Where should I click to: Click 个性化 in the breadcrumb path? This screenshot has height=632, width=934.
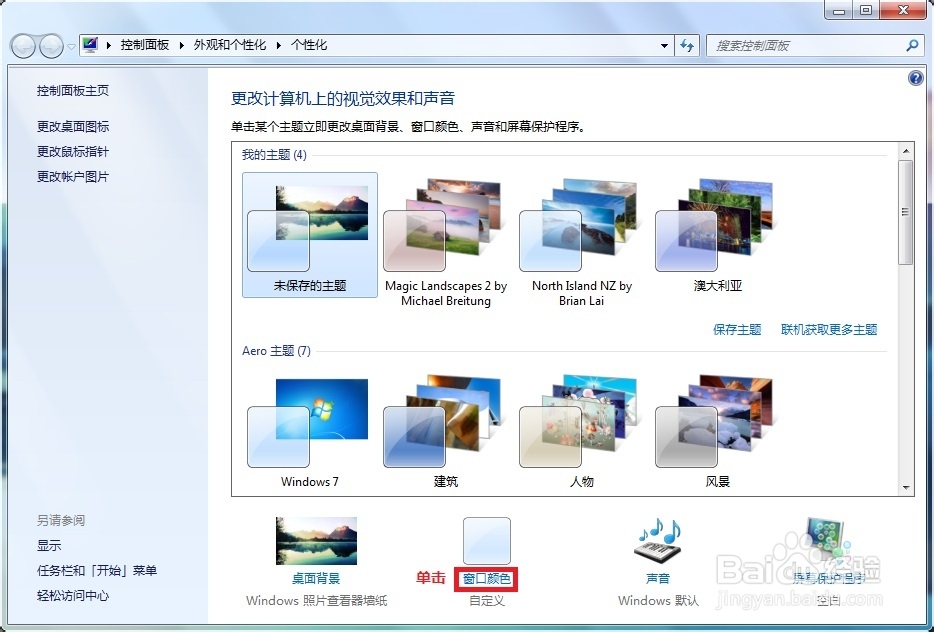[x=309, y=45]
